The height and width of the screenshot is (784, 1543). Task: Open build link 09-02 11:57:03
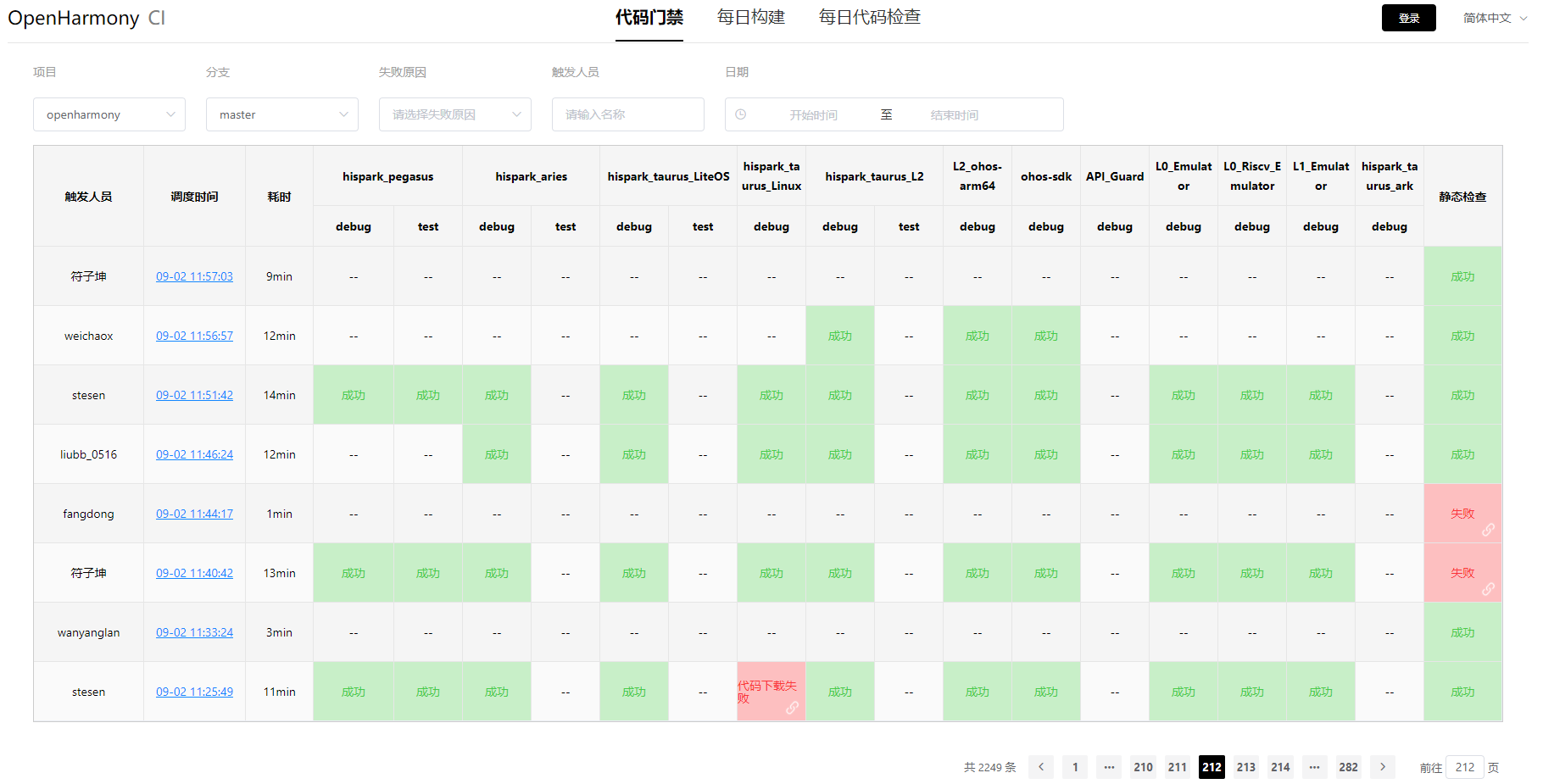(x=194, y=276)
